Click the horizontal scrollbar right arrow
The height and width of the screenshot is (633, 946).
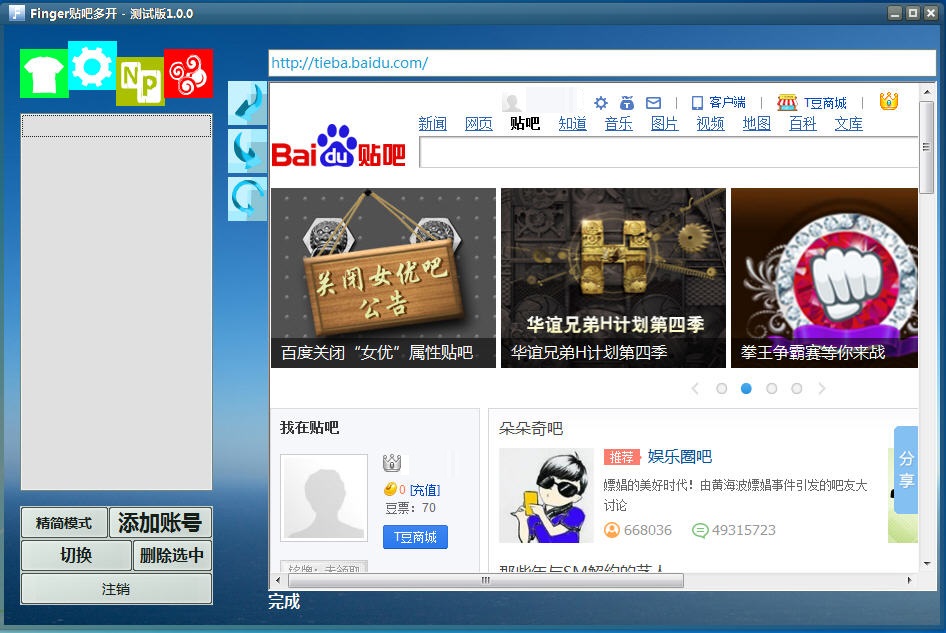point(909,581)
